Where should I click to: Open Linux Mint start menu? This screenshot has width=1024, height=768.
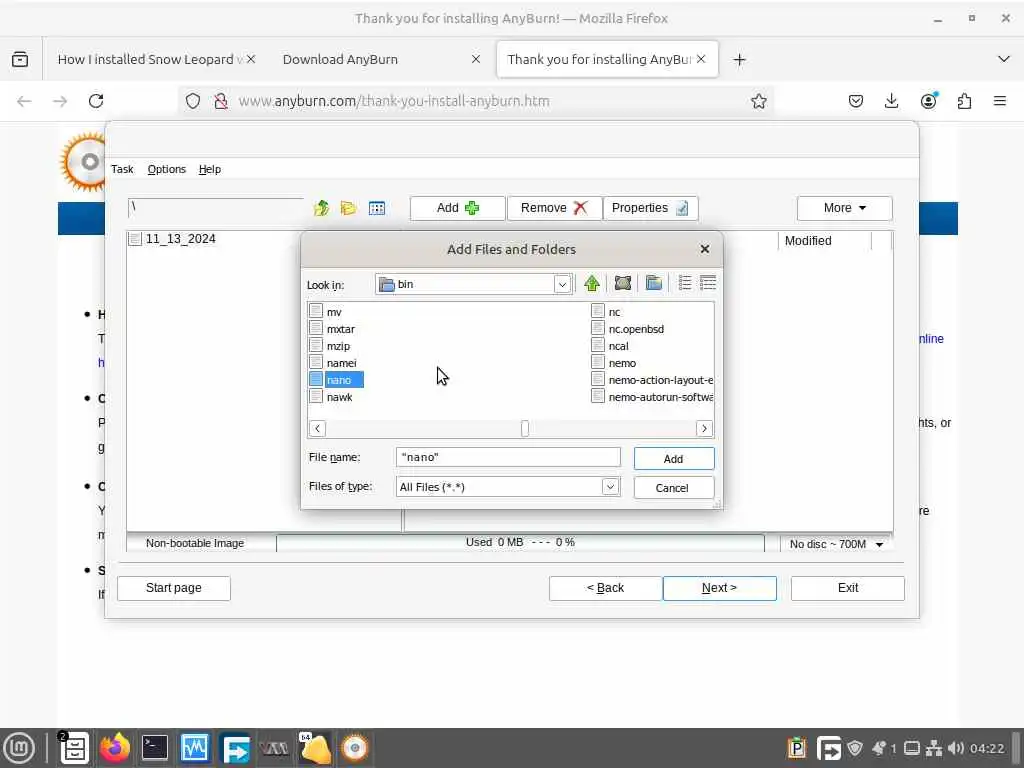[20, 748]
